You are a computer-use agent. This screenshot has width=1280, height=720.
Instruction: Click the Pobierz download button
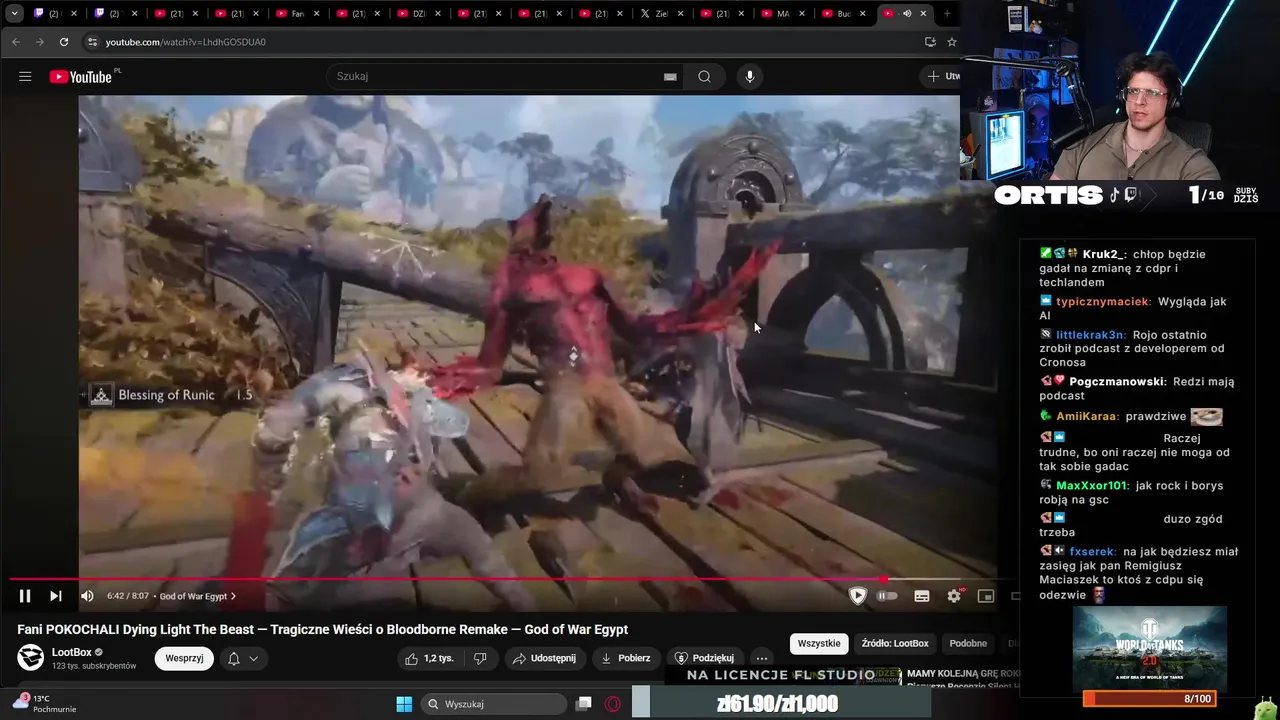tap(625, 658)
